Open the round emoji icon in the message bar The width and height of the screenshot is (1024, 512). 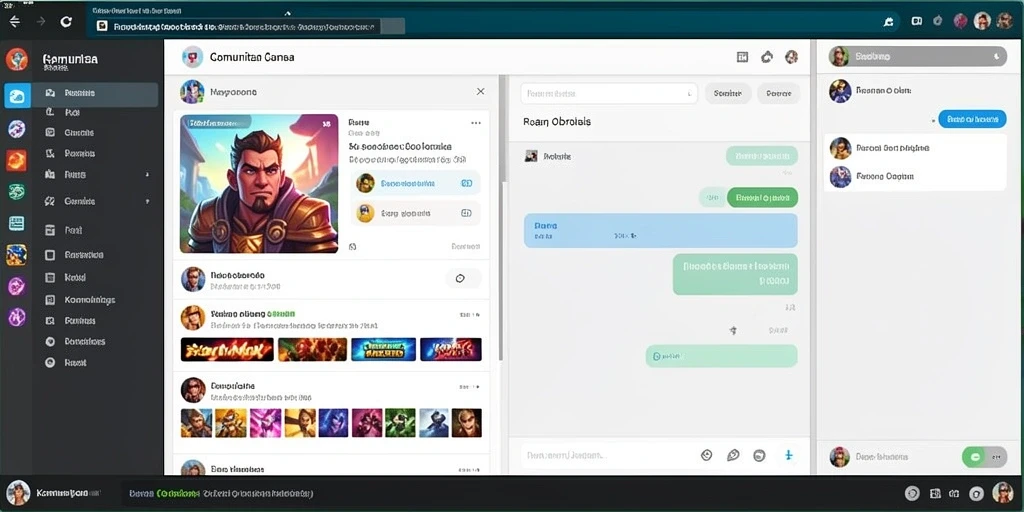pyautogui.click(x=759, y=455)
